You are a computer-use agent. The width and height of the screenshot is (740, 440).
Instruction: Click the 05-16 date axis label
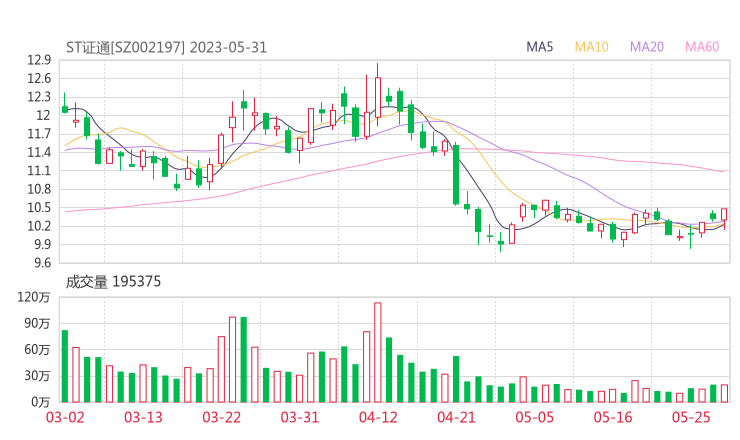click(x=613, y=417)
